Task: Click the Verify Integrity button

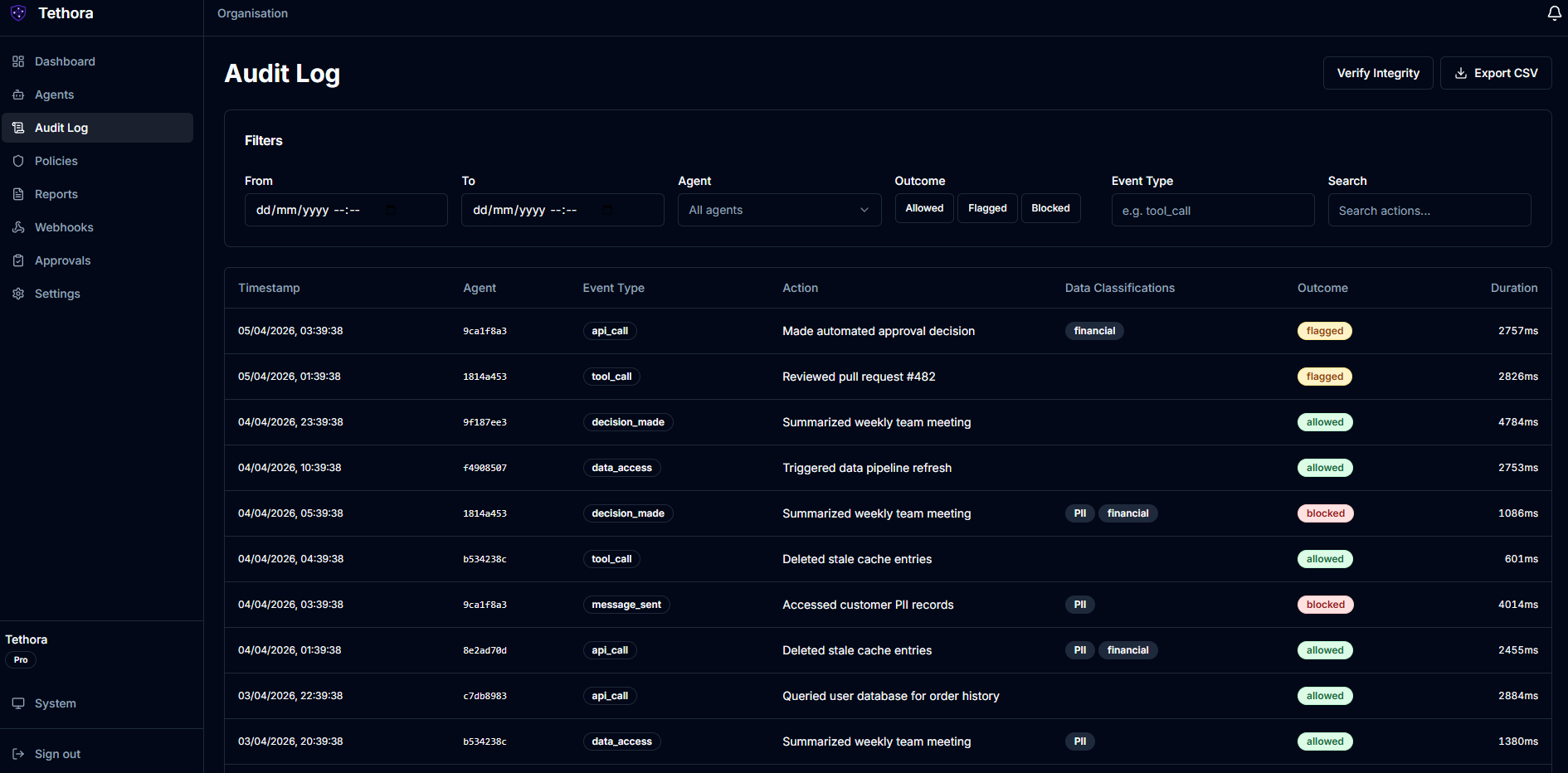Action: point(1377,73)
